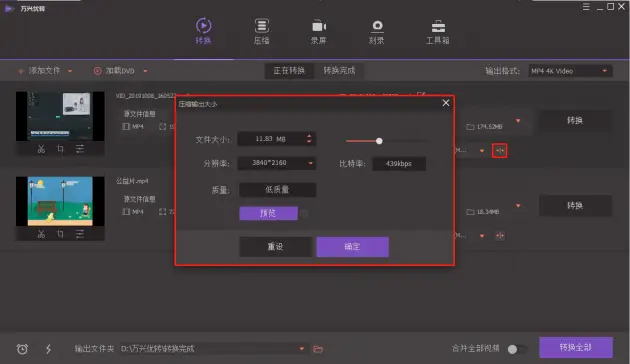The image size is (630, 364).
Task: Expand the output dropdown next to 174.52MB
Action: pos(518,121)
